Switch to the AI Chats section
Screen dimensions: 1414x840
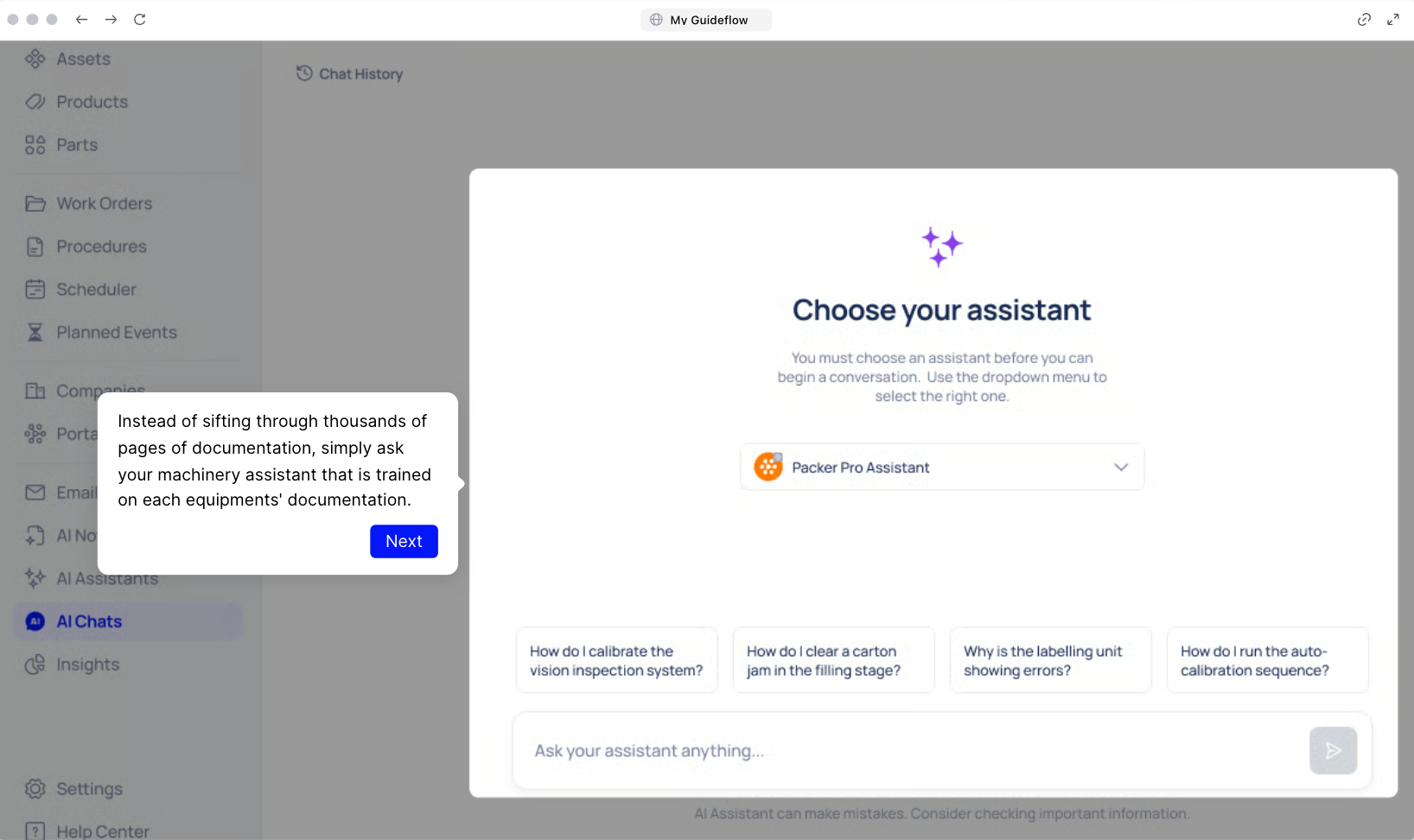[x=87, y=620]
